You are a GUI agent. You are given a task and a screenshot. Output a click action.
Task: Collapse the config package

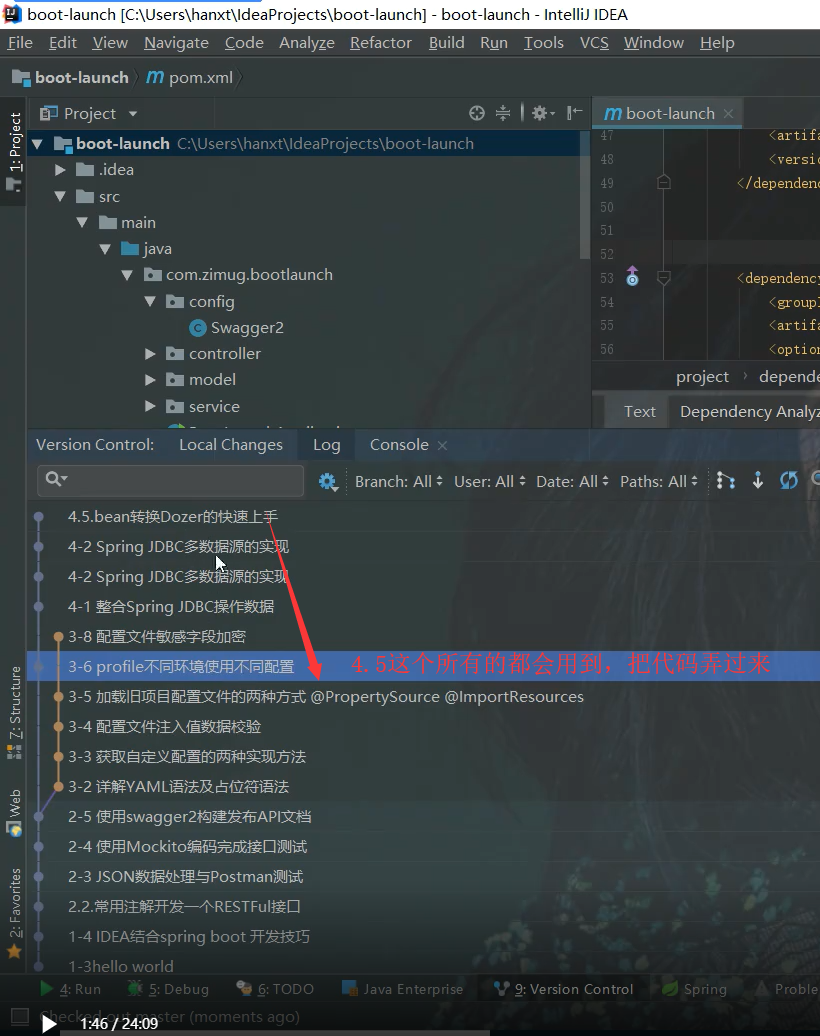150,301
